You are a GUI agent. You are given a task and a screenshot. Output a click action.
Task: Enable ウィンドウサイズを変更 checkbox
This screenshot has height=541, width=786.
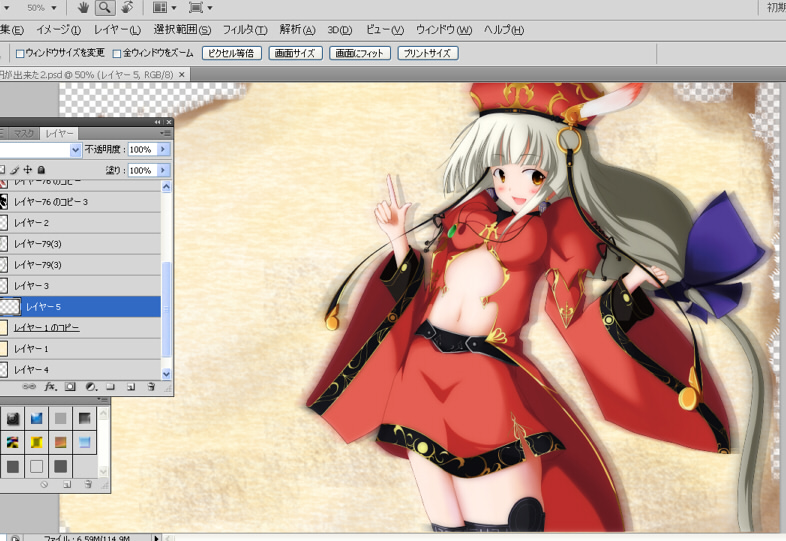click(x=20, y=53)
